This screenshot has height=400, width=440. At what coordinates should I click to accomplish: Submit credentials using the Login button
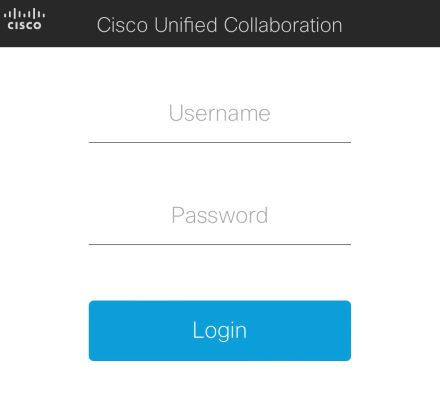coord(220,331)
